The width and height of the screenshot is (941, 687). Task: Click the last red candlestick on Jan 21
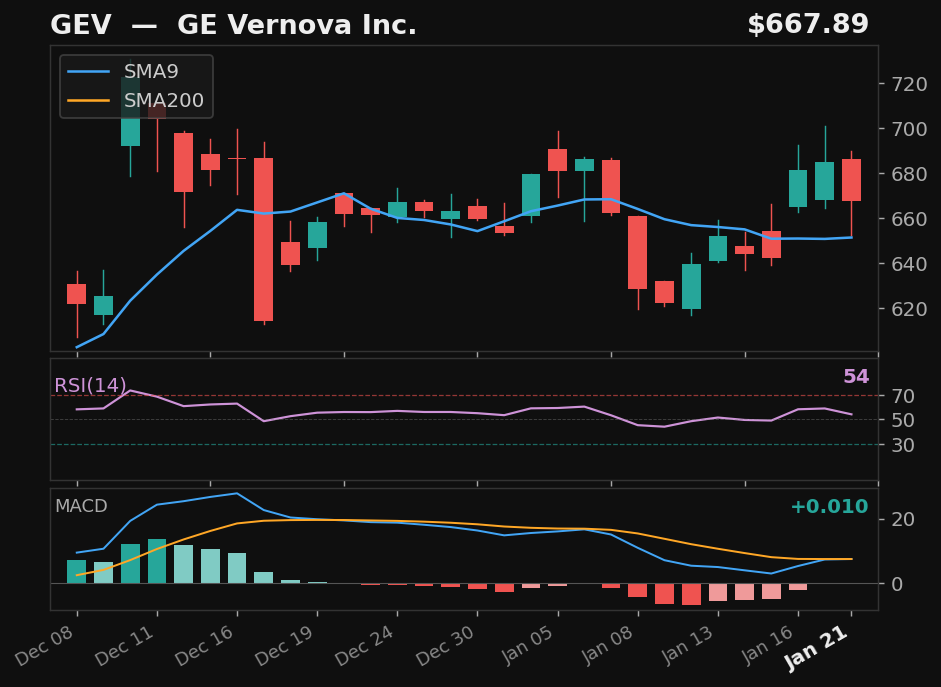coord(851,180)
